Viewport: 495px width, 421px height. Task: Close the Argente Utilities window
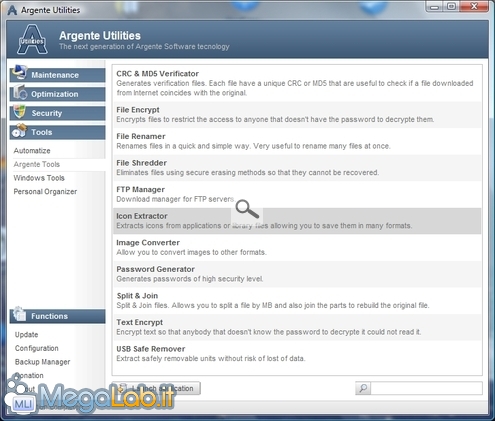click(474, 7)
